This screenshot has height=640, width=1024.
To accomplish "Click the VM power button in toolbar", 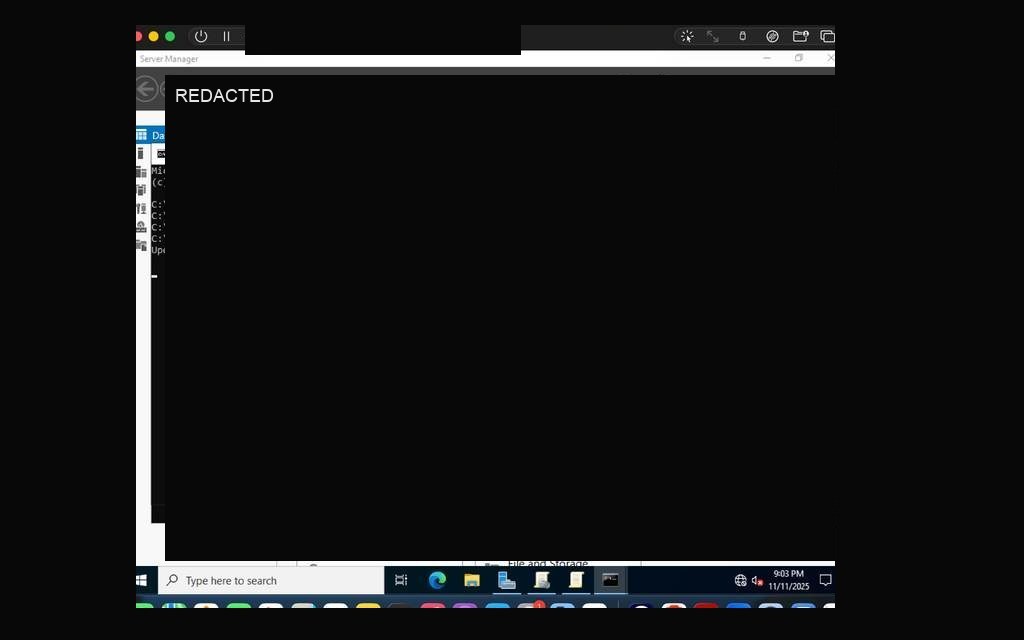I will click(201, 37).
